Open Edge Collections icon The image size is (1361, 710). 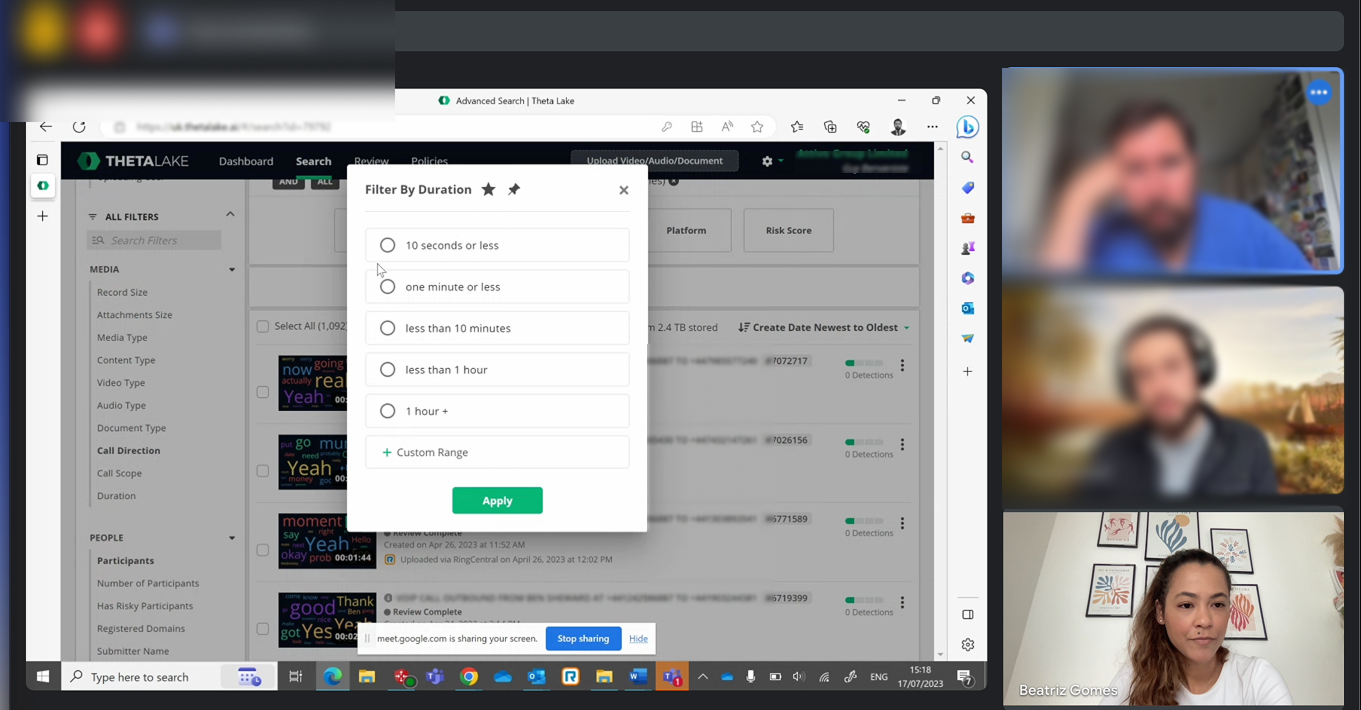pos(830,127)
